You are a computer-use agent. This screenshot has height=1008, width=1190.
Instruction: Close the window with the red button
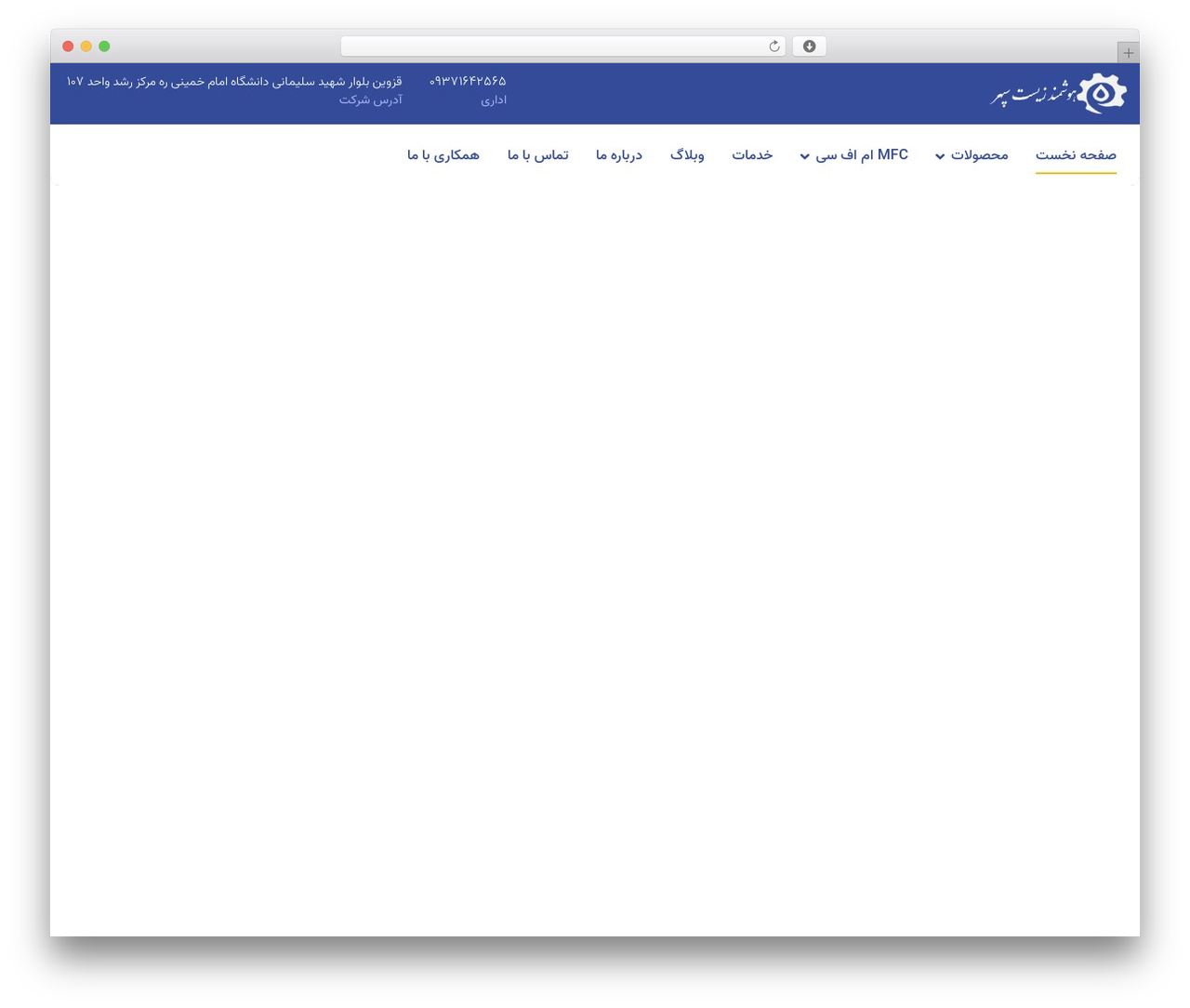pos(68,46)
